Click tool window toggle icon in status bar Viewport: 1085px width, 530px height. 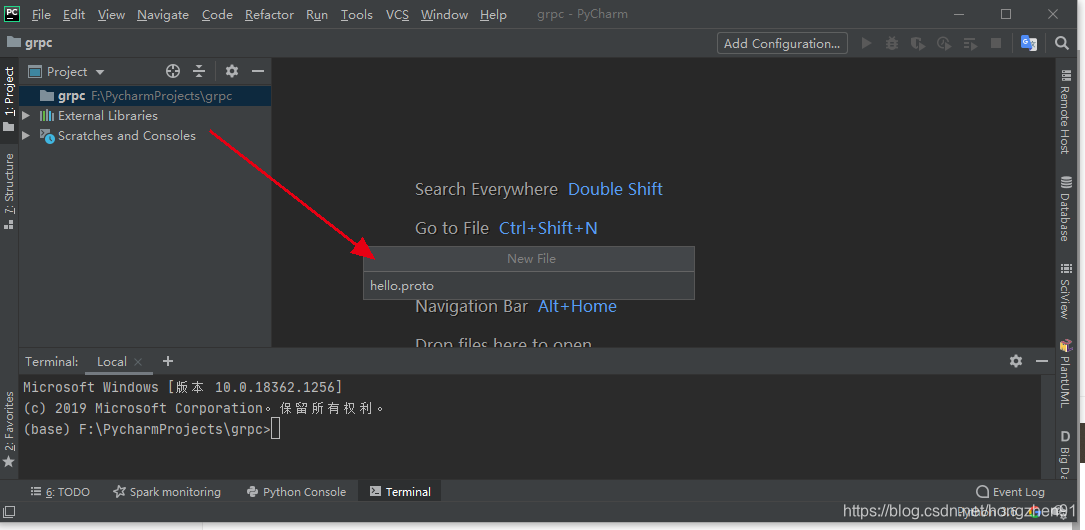[9, 512]
